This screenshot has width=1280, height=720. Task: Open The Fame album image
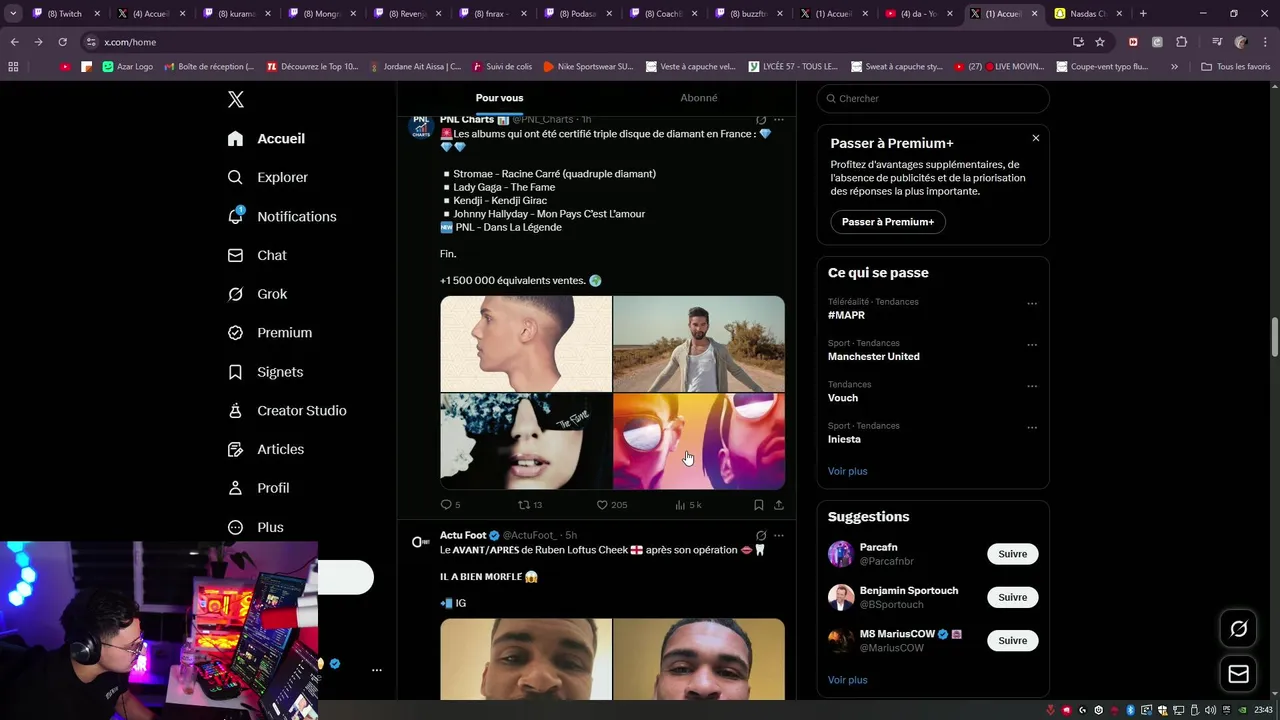click(x=526, y=441)
